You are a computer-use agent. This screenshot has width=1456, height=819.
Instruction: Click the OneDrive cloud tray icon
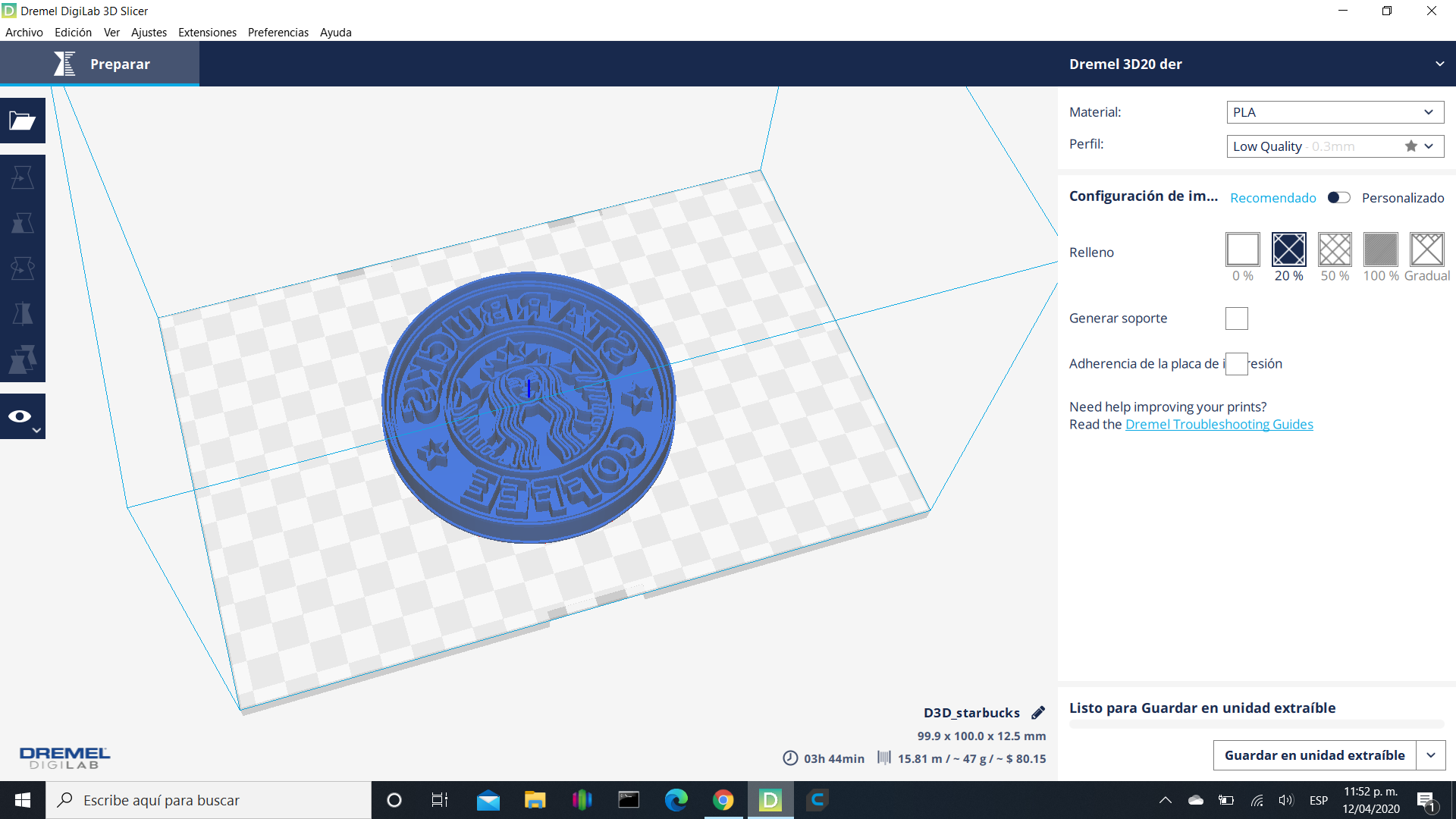coord(1196,800)
